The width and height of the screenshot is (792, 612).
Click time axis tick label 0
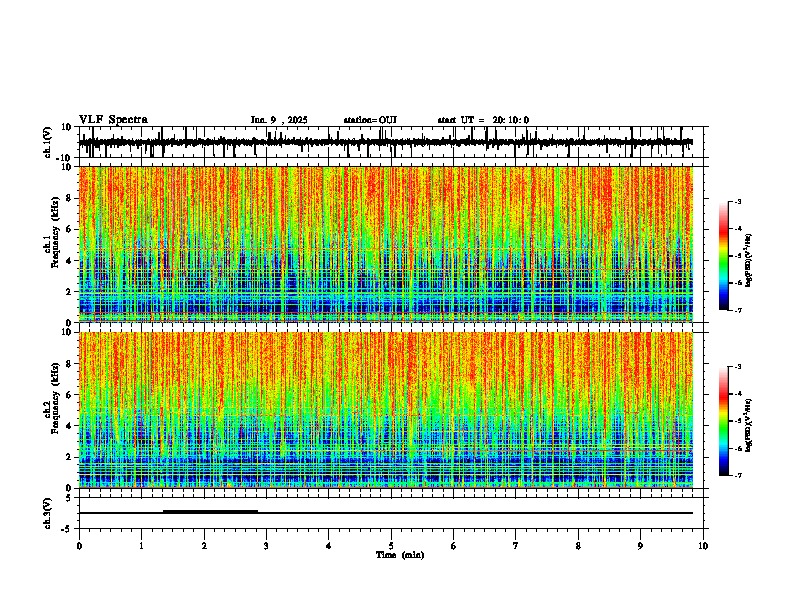tap(79, 546)
